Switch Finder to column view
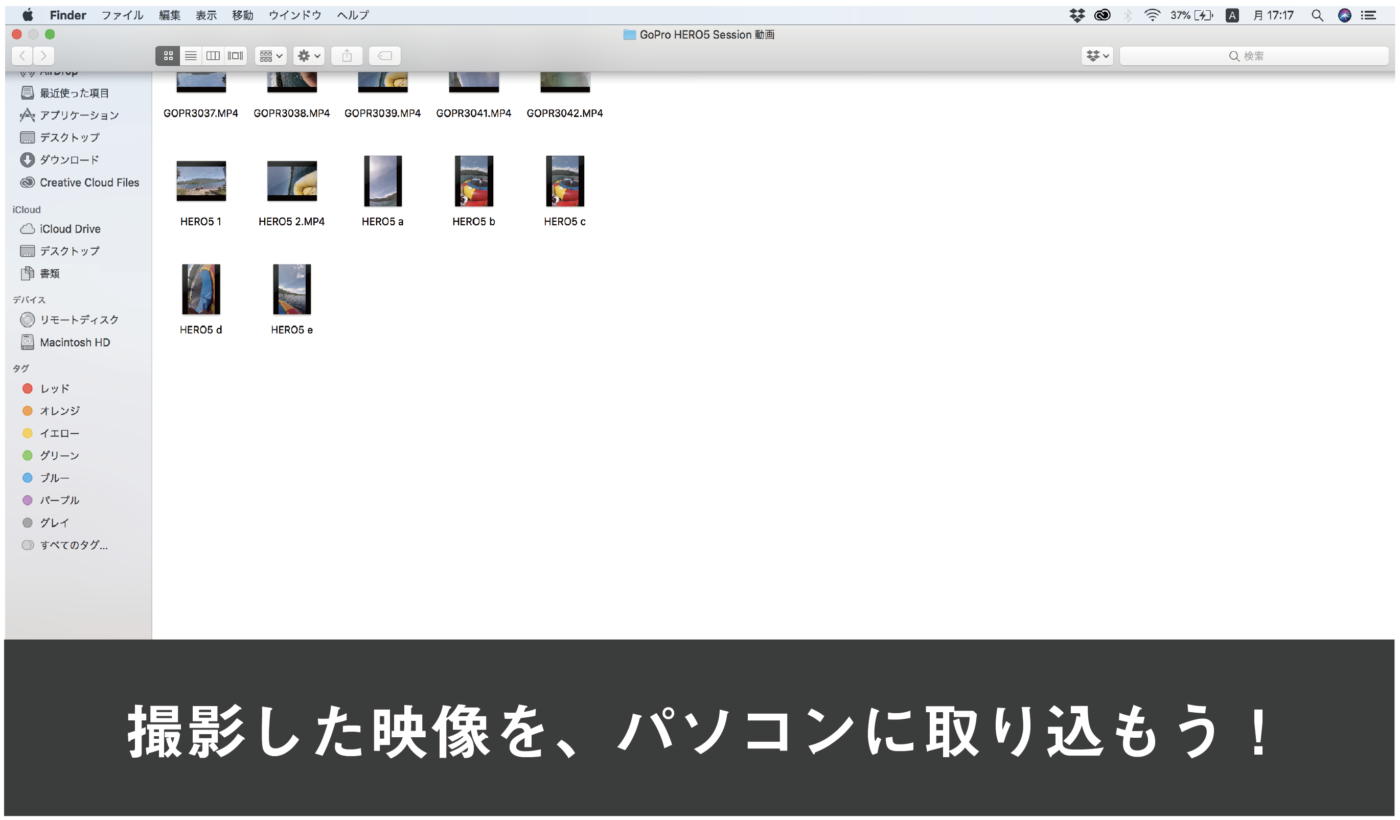The width and height of the screenshot is (1400, 820). pyautogui.click(x=213, y=56)
